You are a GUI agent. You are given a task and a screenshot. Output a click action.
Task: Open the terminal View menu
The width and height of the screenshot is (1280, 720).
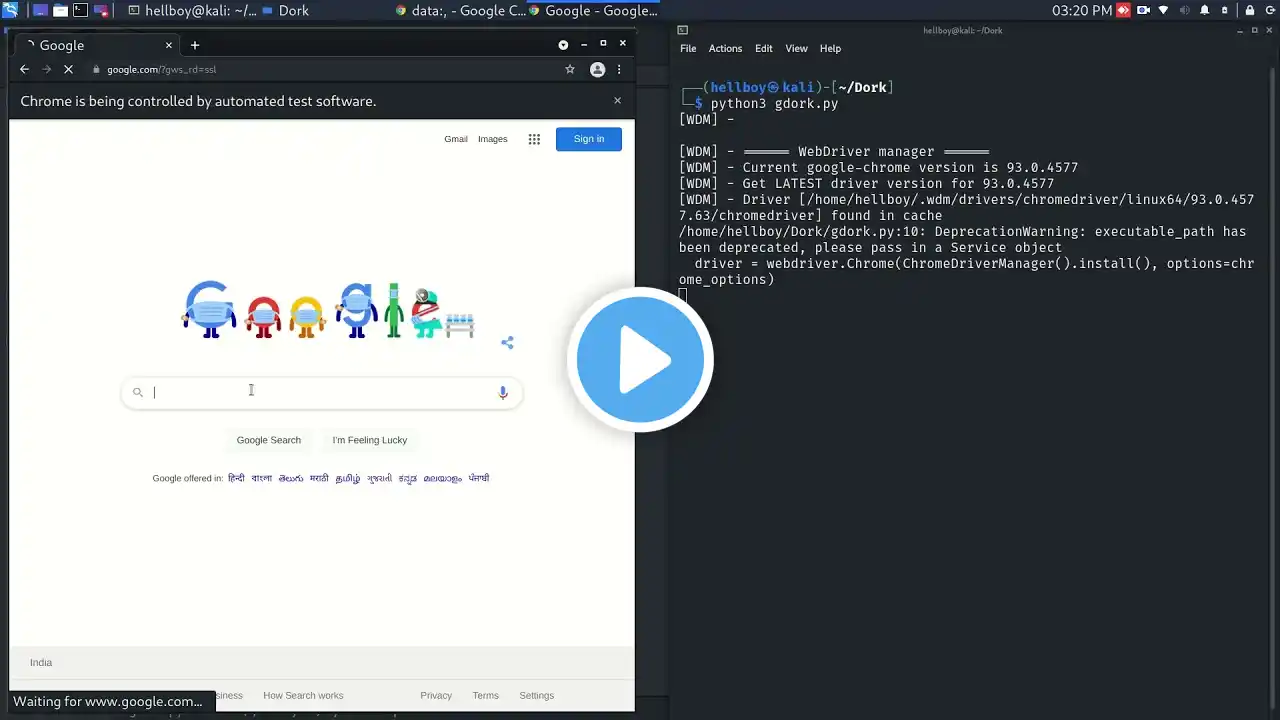pos(796,48)
